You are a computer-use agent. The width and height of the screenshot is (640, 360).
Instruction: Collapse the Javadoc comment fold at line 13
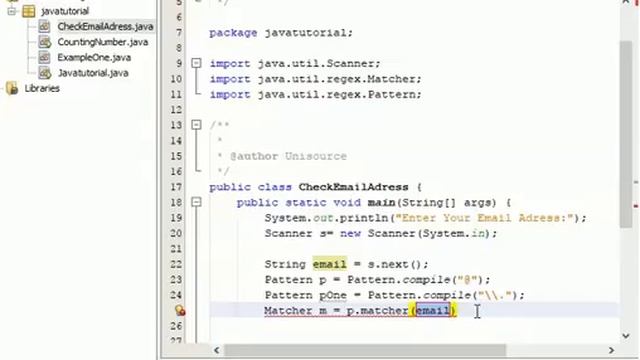click(196, 125)
